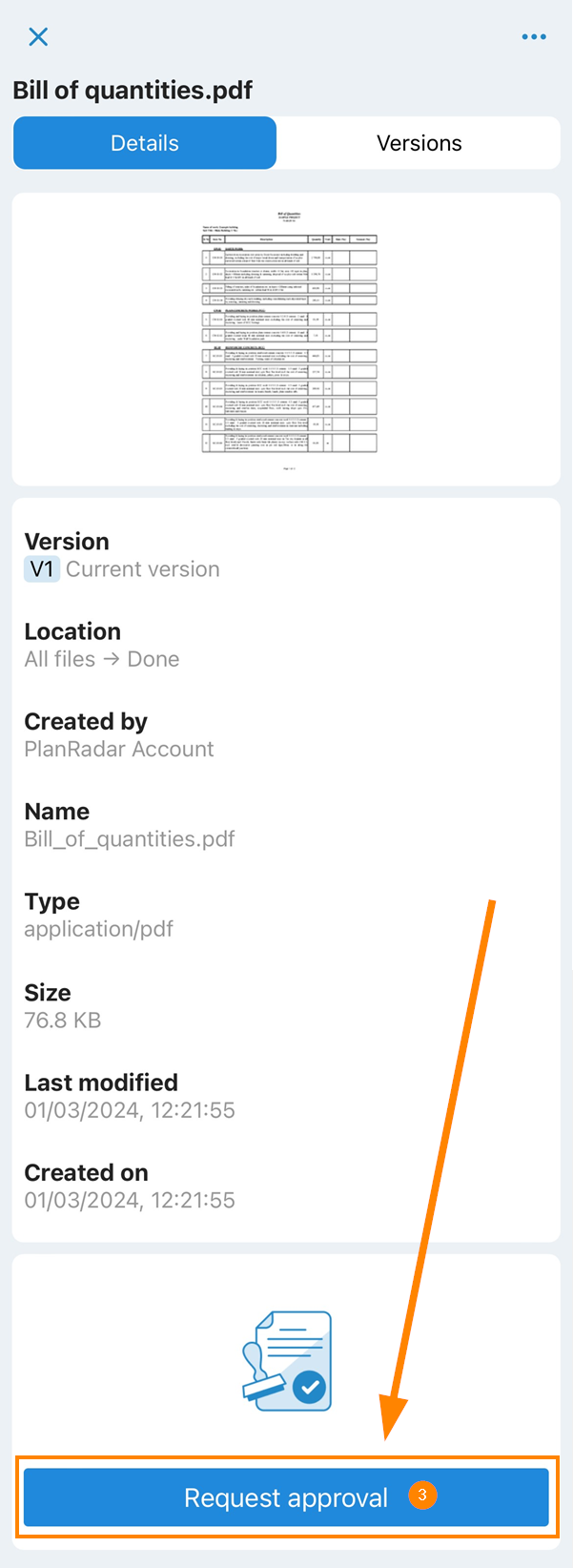Tap the V1 version badge
Image resolution: width=573 pixels, height=1568 pixels.
(x=42, y=569)
